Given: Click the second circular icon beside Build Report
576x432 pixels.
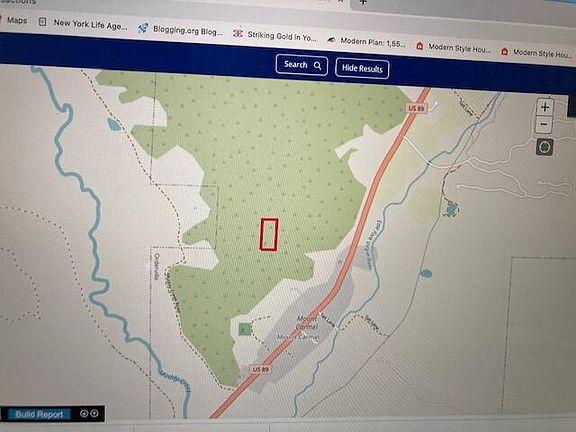Looking at the screenshot, I should tap(94, 414).
